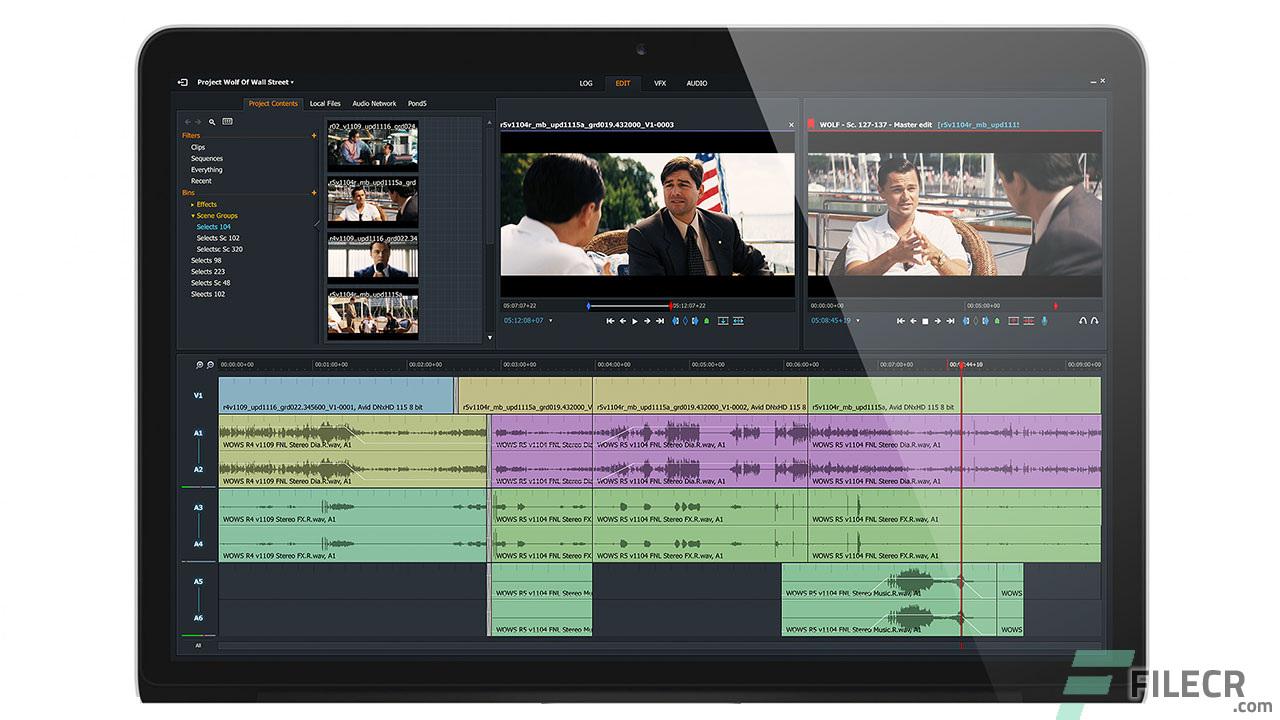Image resolution: width=1280 pixels, height=720 pixels.
Task: Select the Clips filter
Action: coord(198,147)
